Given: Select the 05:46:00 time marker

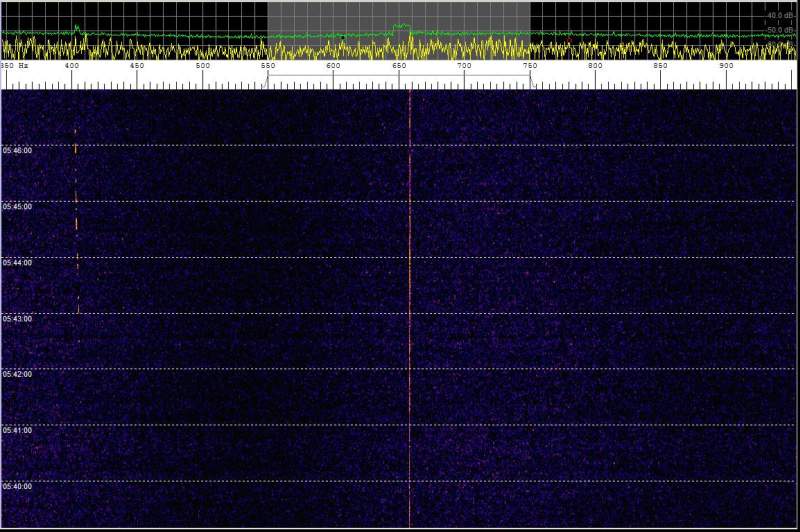Looking at the screenshot, I should (17, 151).
